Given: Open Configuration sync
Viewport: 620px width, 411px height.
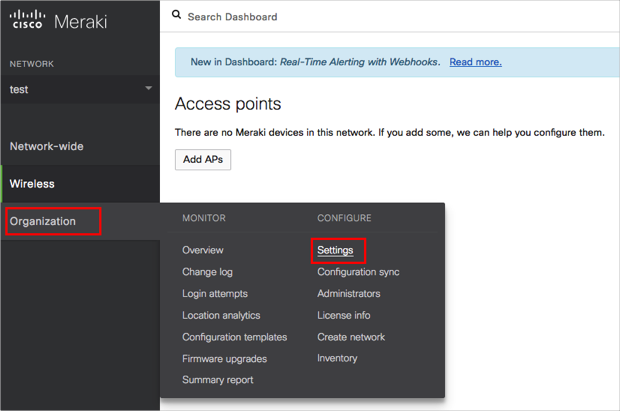Looking at the screenshot, I should tap(358, 272).
